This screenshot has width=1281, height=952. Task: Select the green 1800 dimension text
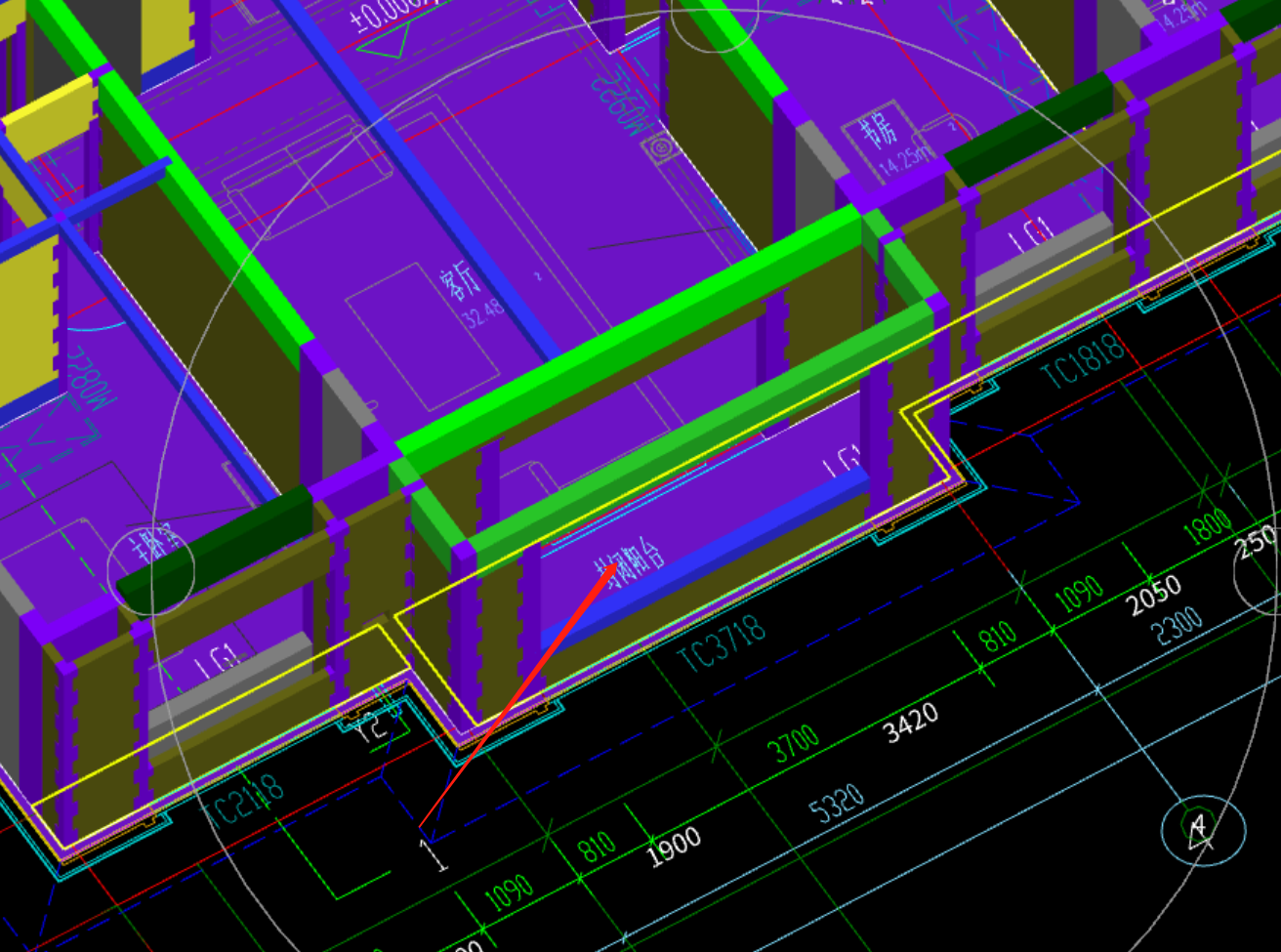point(1208,526)
